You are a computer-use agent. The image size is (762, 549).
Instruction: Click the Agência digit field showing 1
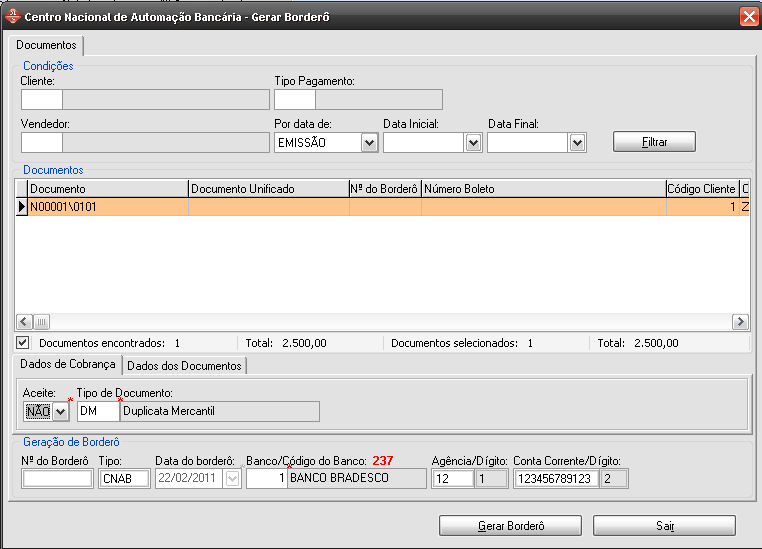[x=491, y=479]
